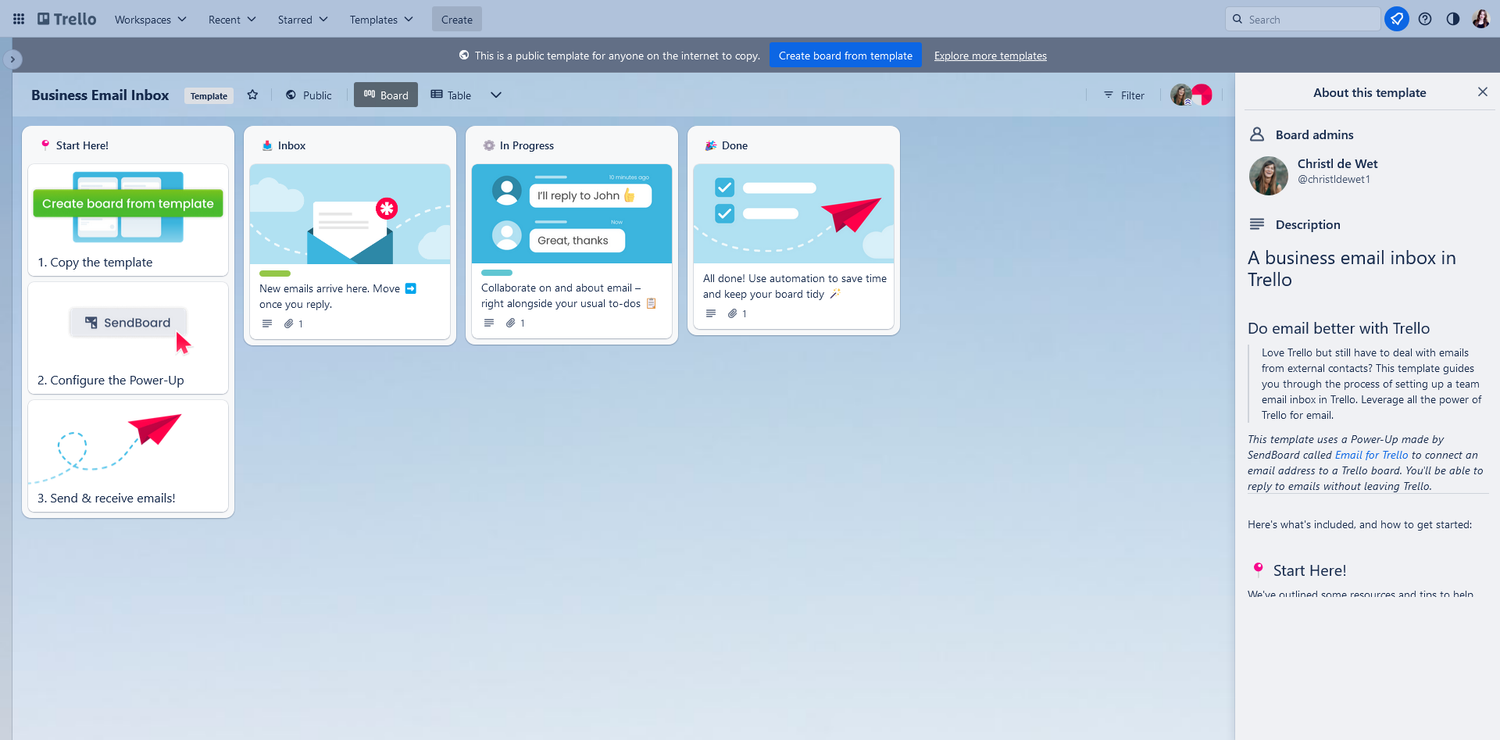Toggle theme with the half-moon contrast icon

(1452, 18)
